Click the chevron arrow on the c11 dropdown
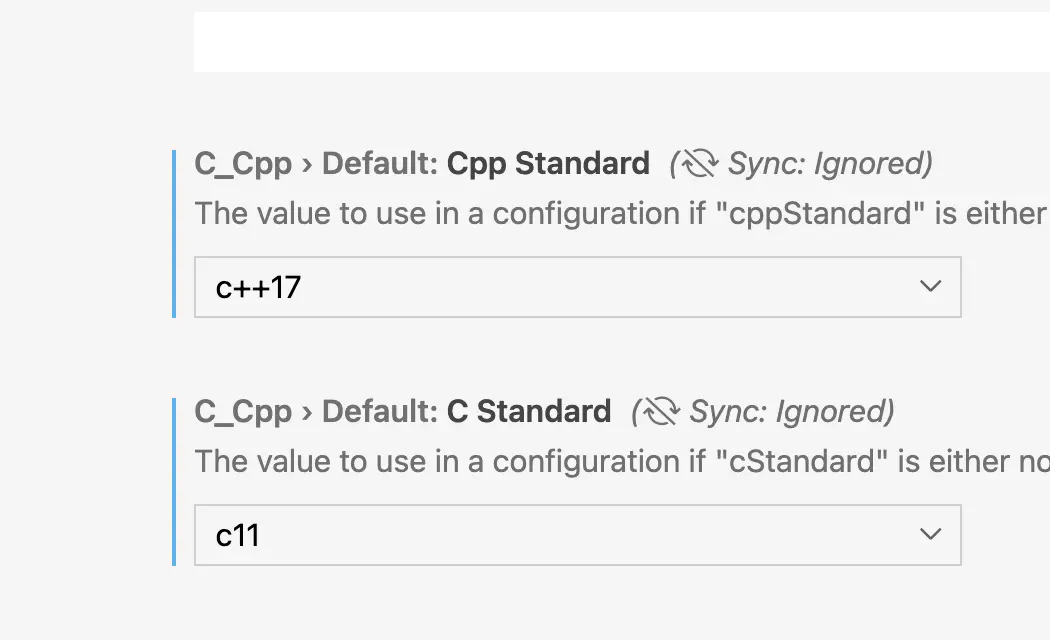This screenshot has width=1050, height=640. [930, 534]
